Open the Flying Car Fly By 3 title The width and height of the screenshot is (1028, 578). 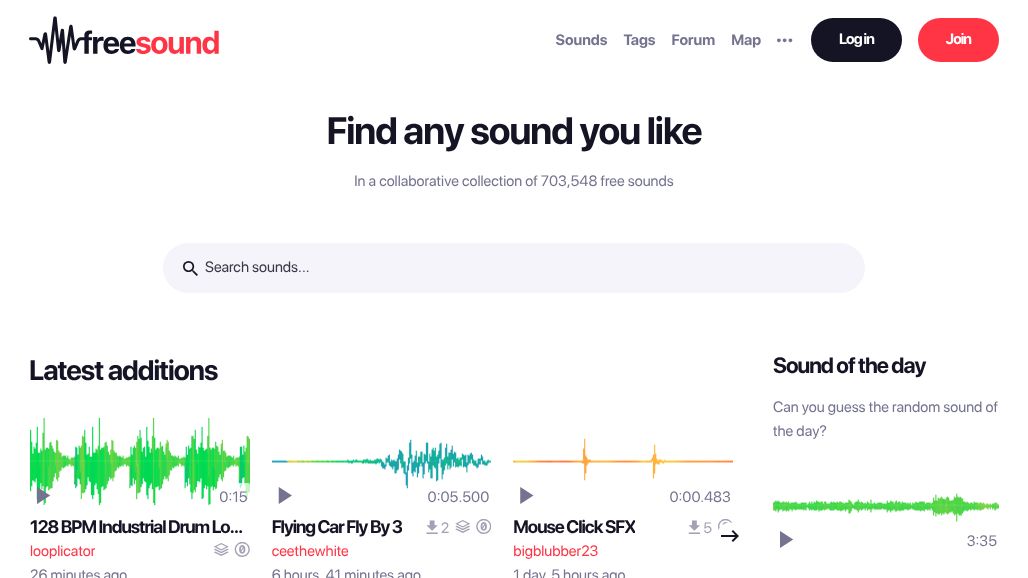coord(337,527)
